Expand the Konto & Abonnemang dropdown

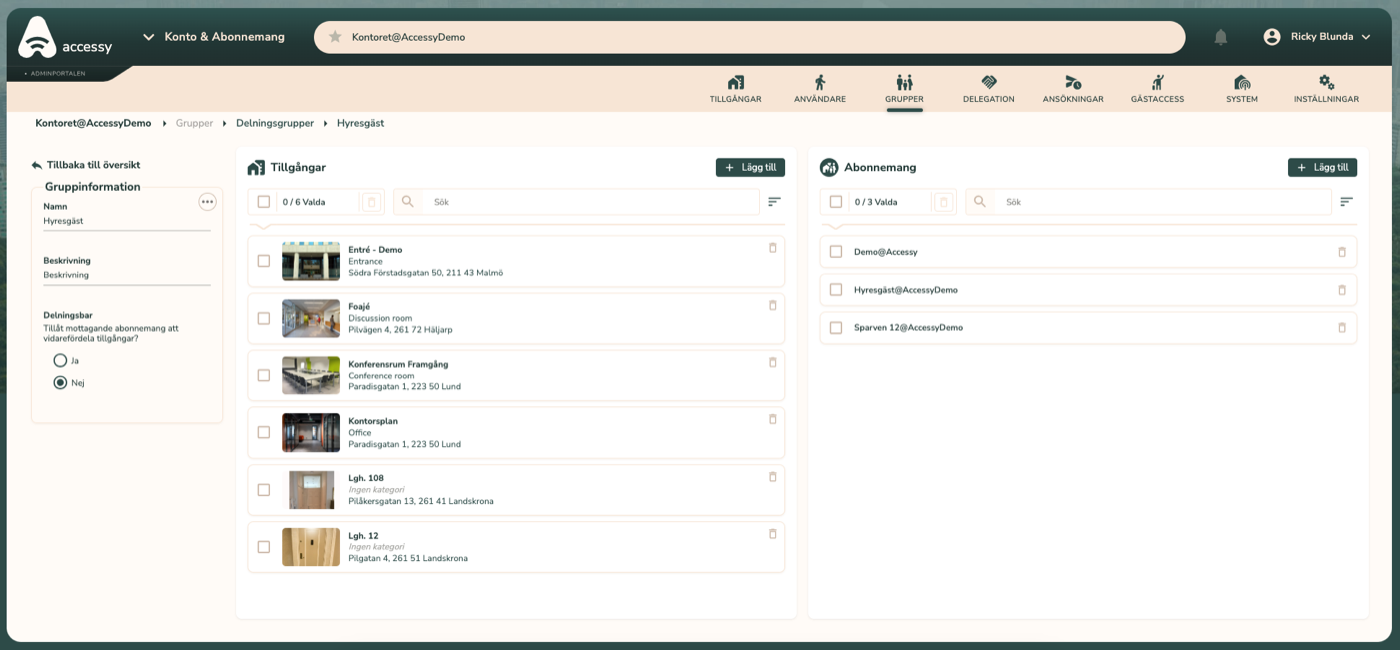pos(213,37)
